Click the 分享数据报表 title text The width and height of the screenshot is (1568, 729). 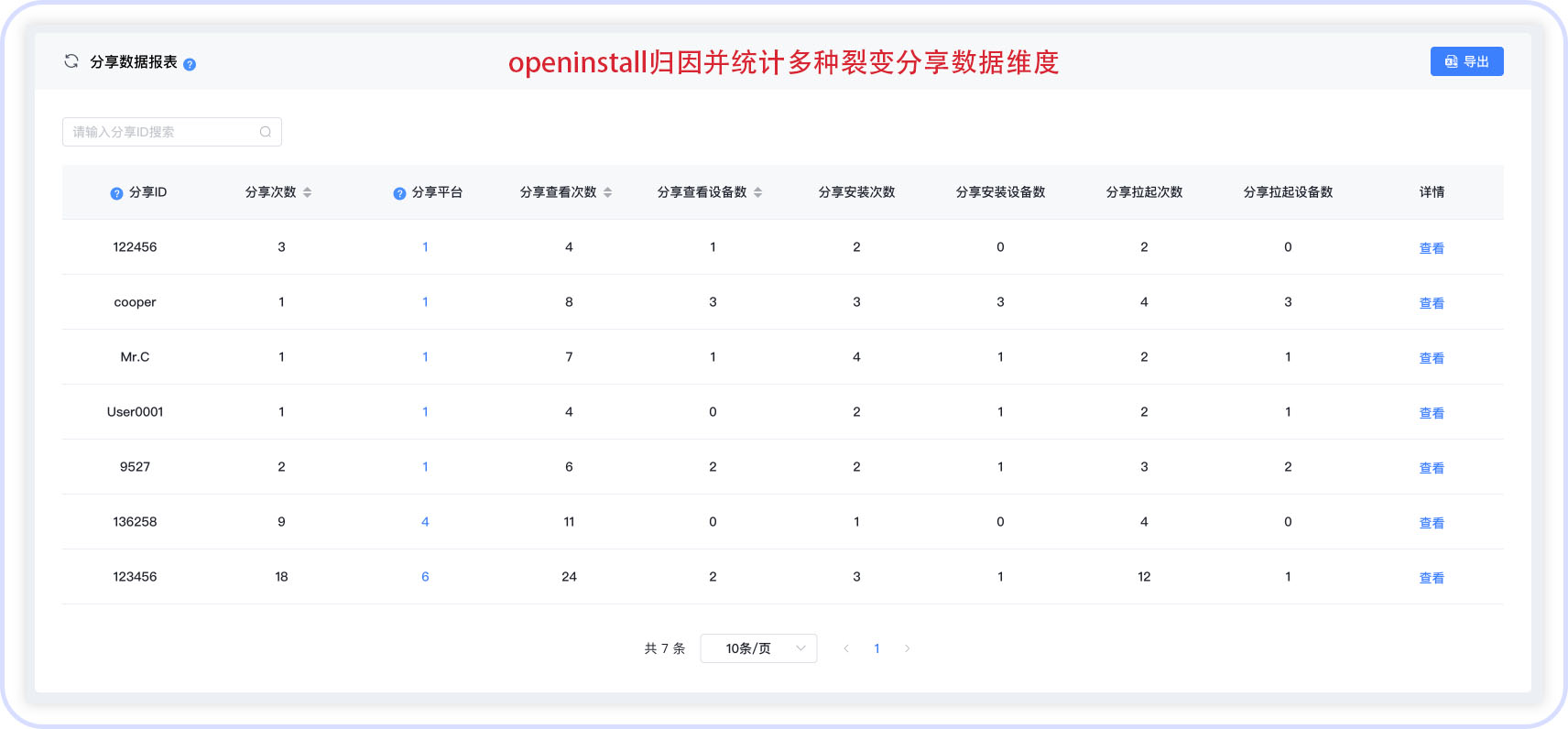[134, 61]
